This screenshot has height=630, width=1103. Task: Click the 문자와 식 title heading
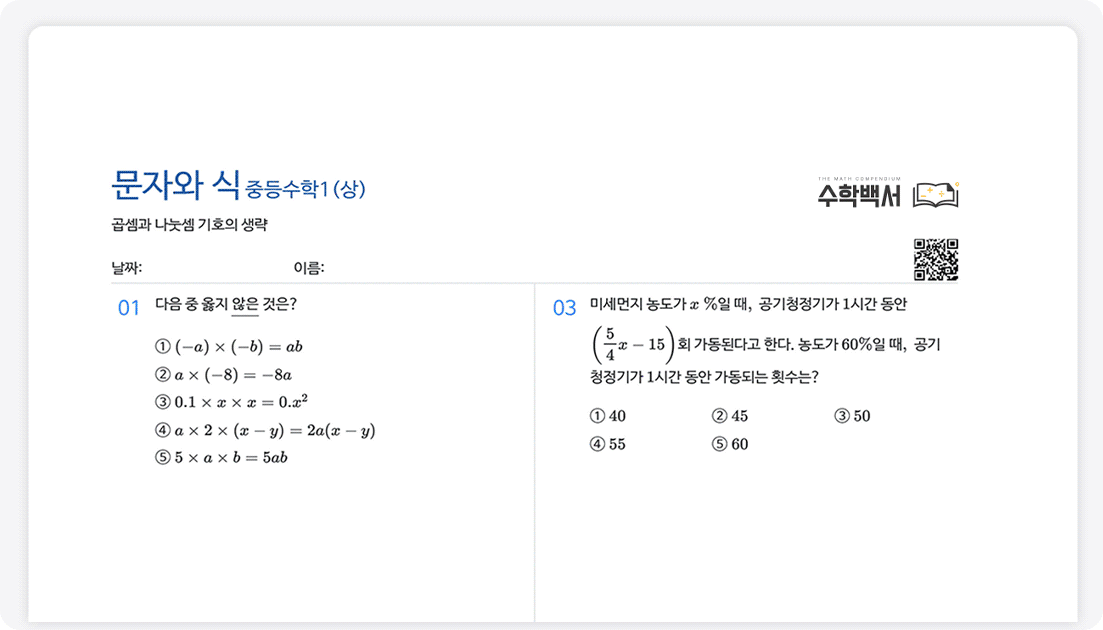pos(174,183)
